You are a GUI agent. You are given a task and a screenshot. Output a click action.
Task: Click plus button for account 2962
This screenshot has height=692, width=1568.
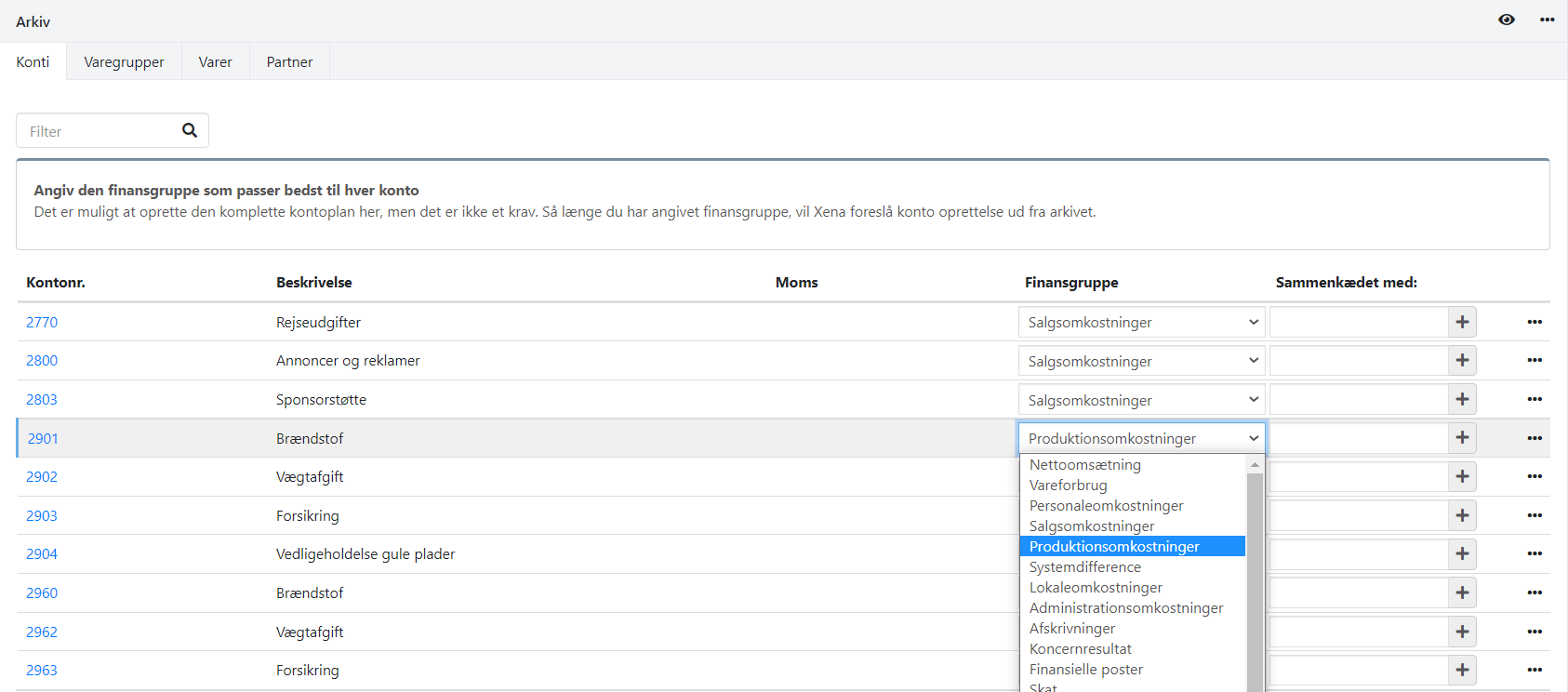point(1462,632)
